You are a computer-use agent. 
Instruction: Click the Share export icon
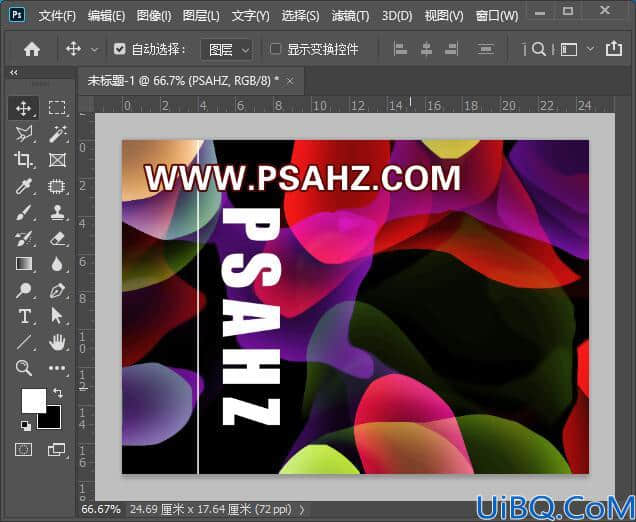pyautogui.click(x=614, y=48)
